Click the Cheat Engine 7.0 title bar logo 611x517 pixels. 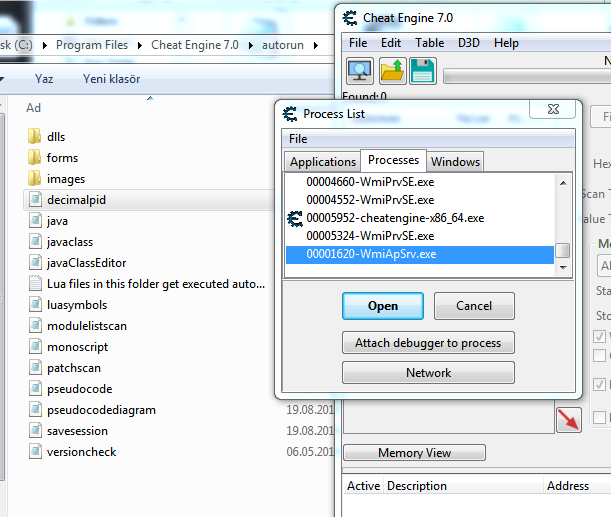click(350, 18)
